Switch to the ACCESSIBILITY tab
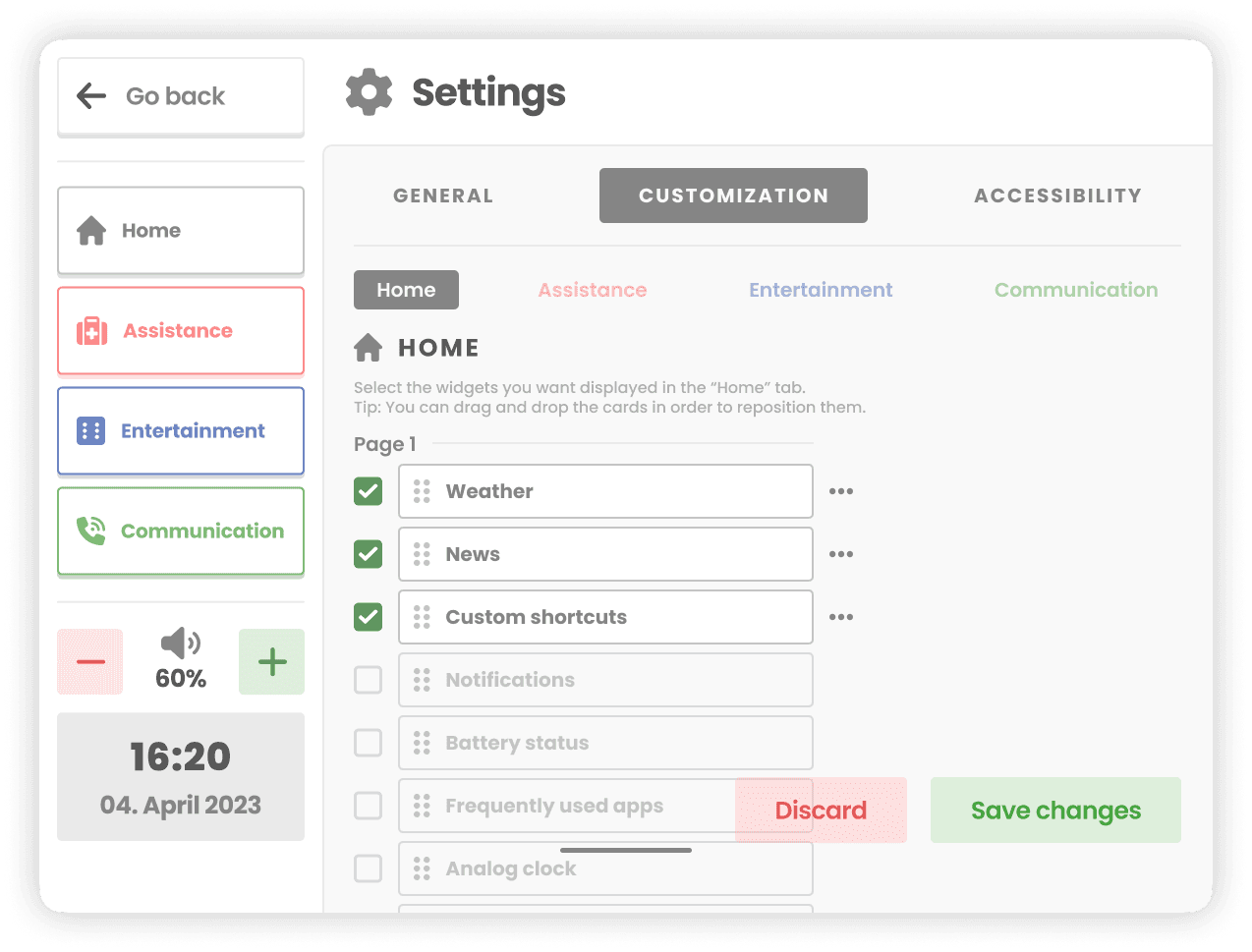1252x952 pixels. pos(1057,196)
